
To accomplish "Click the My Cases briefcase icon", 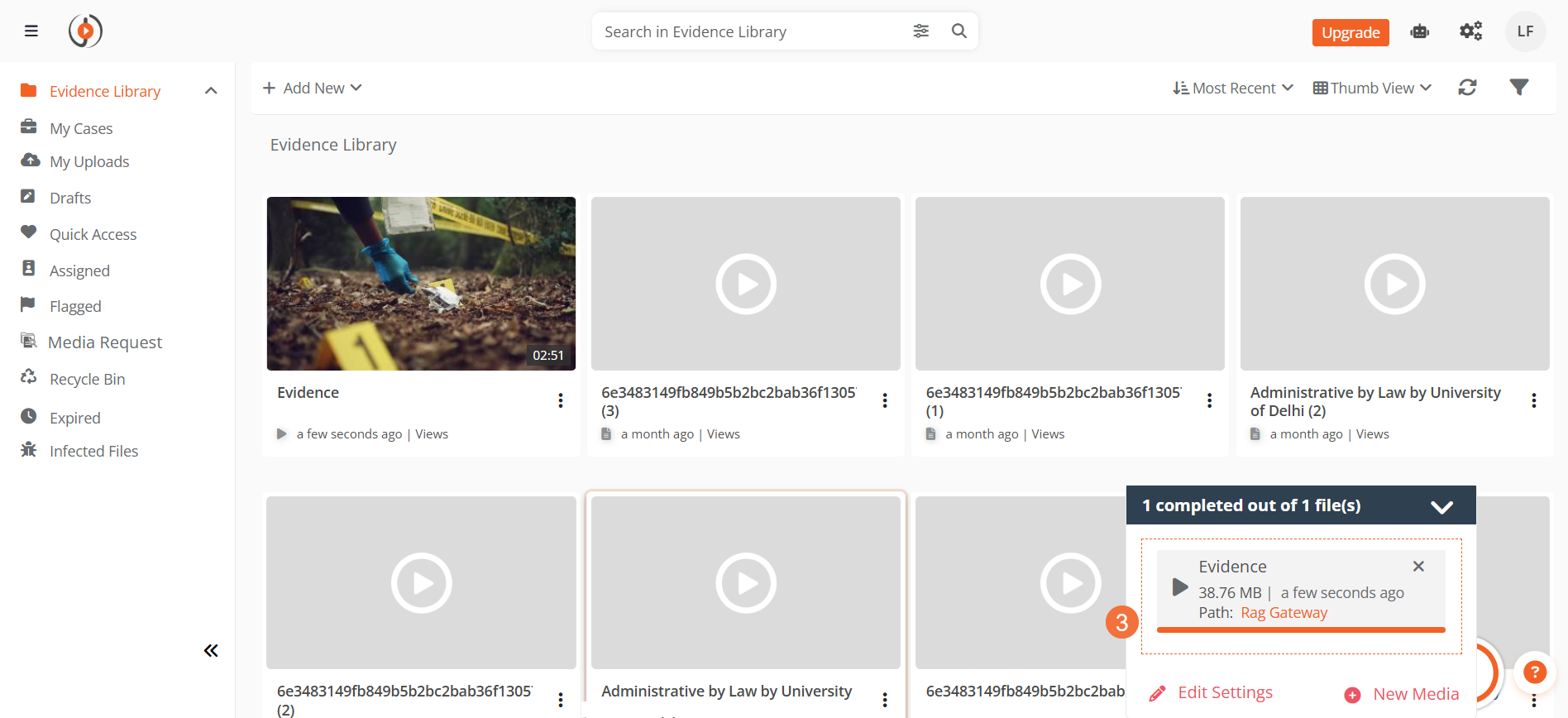I will pyautogui.click(x=29, y=127).
